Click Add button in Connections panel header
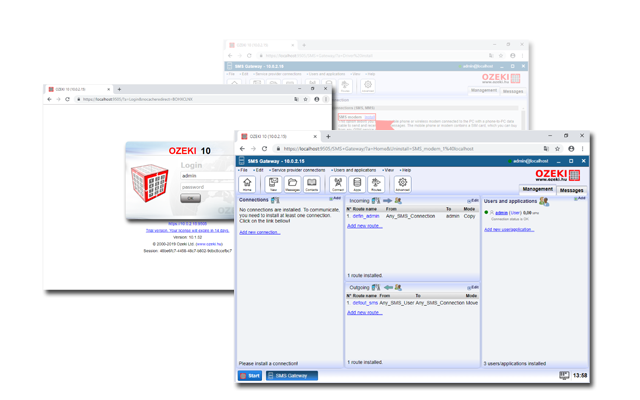Screen dimensions: 640x400 [x=335, y=198]
